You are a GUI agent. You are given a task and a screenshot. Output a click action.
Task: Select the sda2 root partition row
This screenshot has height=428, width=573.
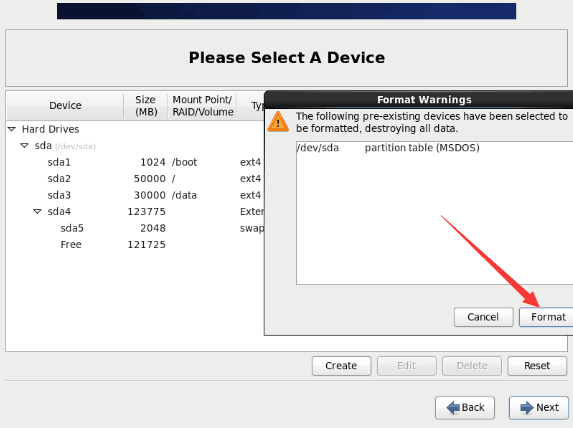[135, 178]
